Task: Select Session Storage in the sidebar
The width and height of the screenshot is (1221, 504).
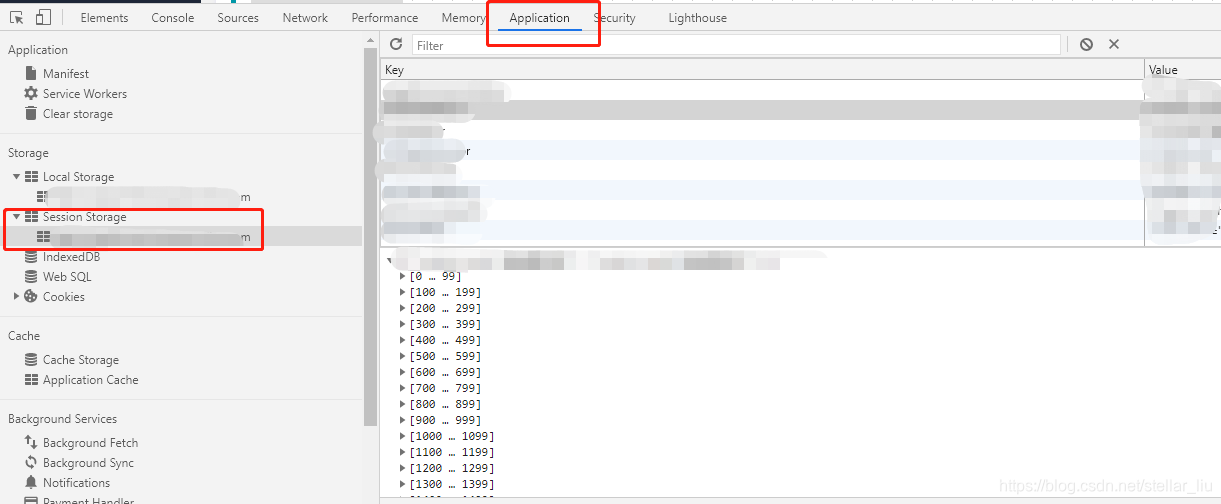Action: pyautogui.click(x=85, y=217)
